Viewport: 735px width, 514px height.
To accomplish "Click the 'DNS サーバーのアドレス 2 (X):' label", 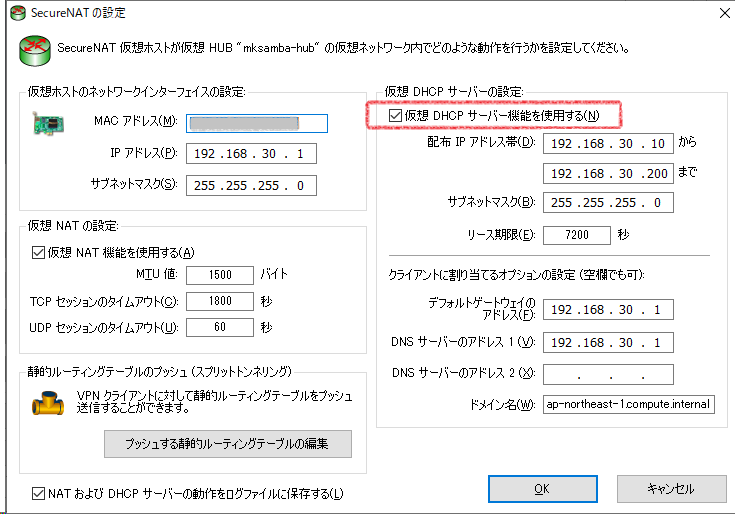I will [x=464, y=373].
